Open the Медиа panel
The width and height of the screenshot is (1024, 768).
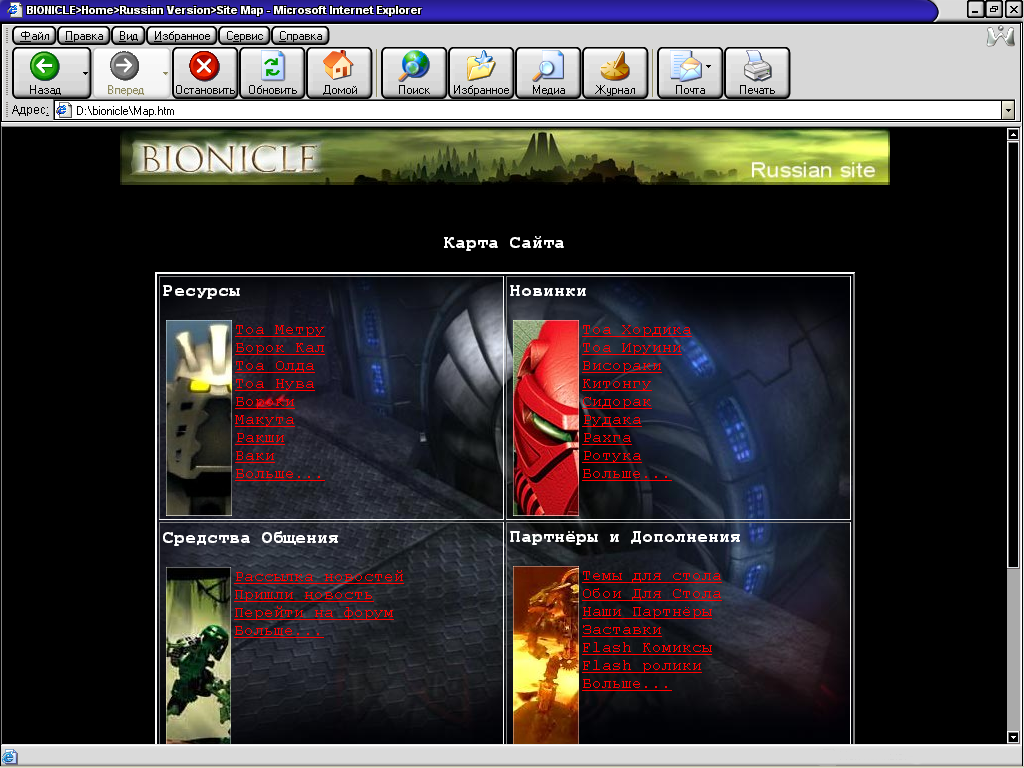point(549,73)
